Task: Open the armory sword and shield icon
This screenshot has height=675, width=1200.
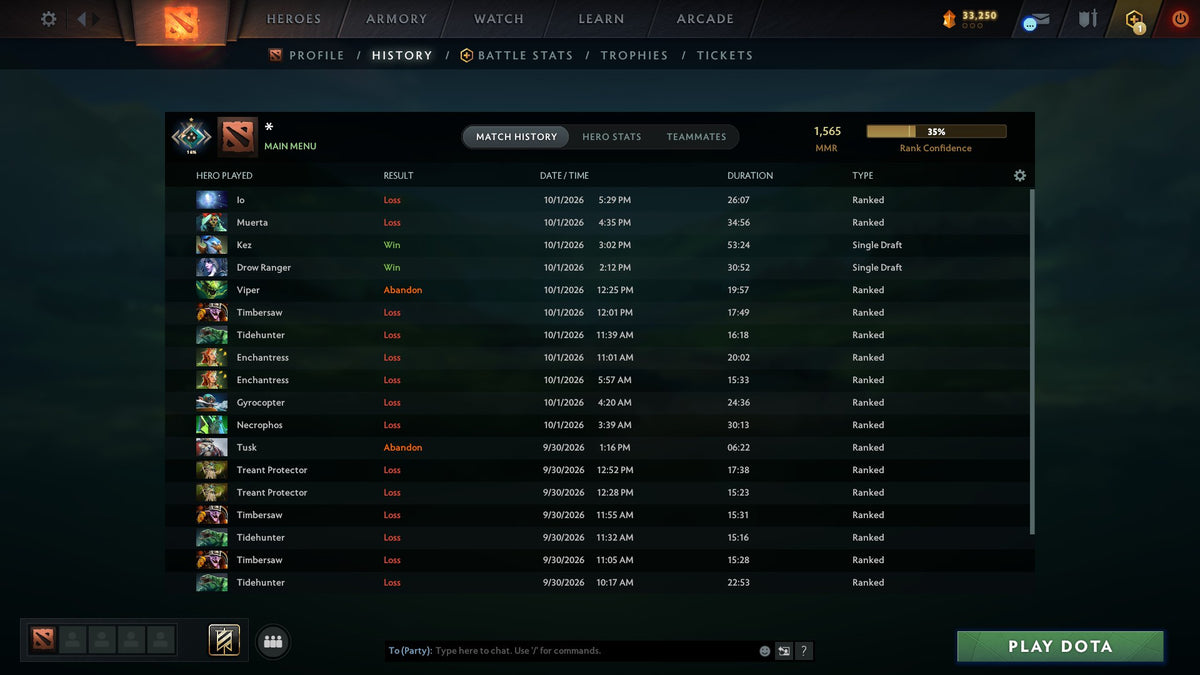Action: click(x=1087, y=19)
